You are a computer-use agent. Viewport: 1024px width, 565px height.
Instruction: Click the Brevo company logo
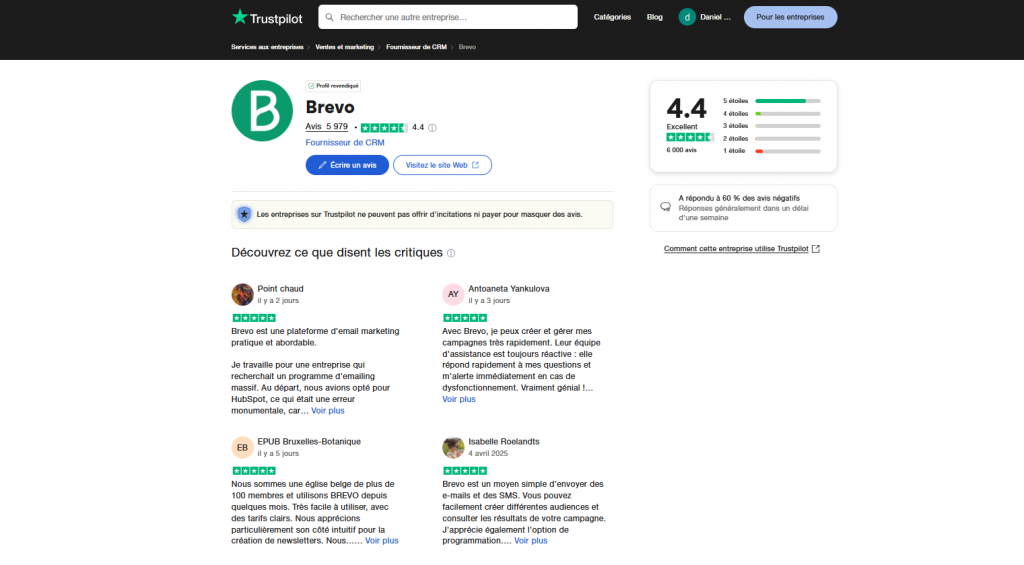[262, 111]
